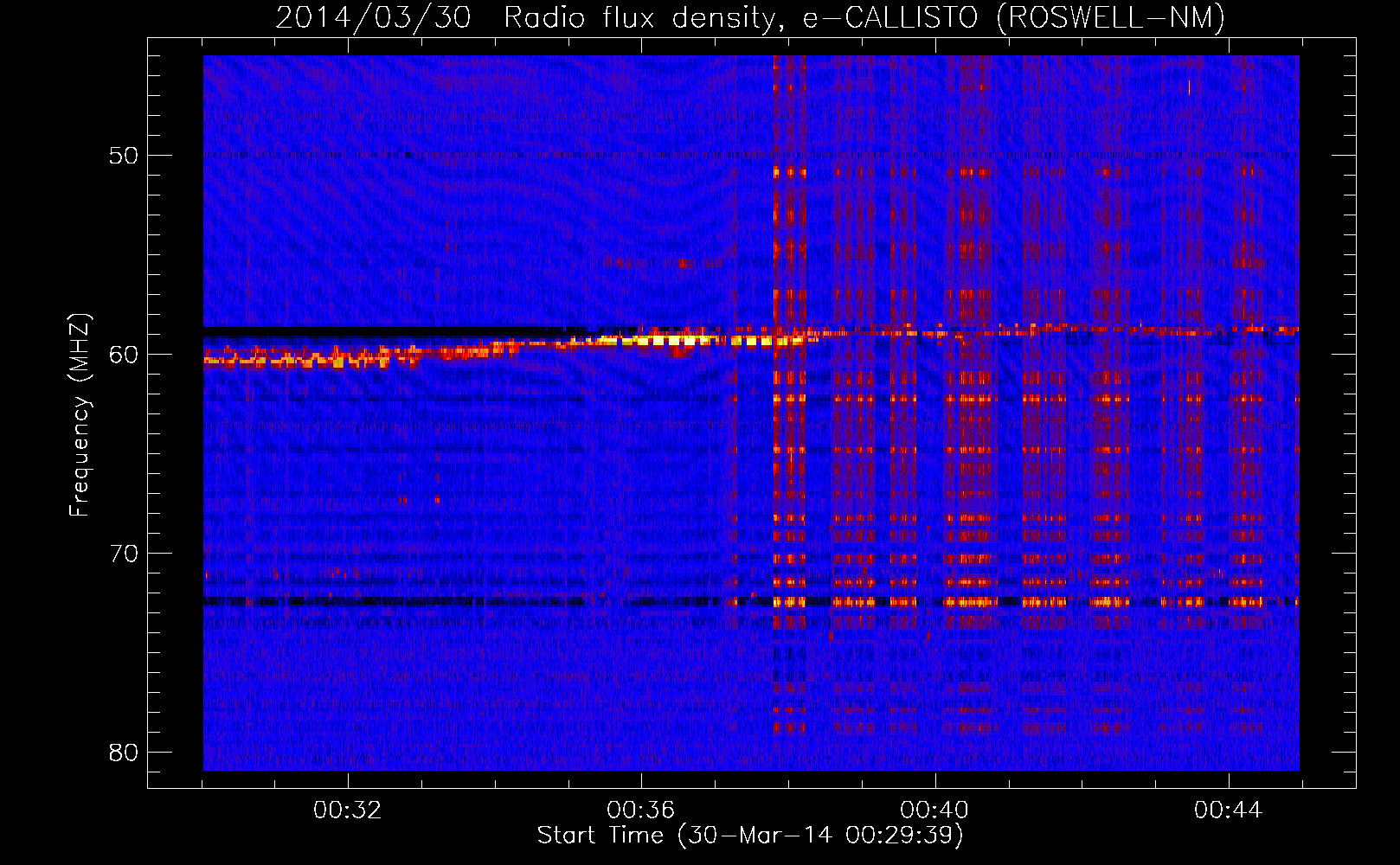
Task: Click the 50 MHz frequency tick label
Action: point(125,156)
